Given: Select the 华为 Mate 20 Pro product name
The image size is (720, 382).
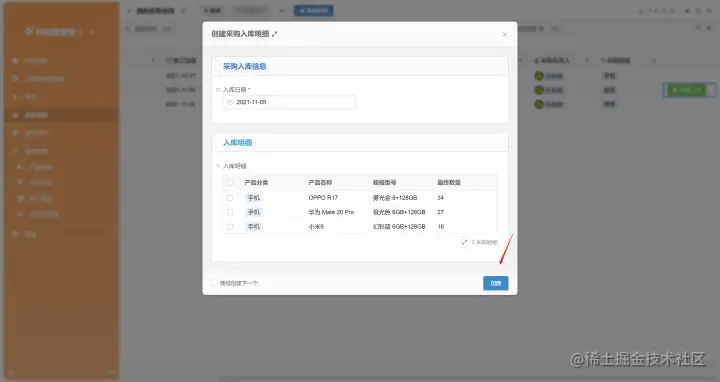Looking at the screenshot, I should pos(331,212).
